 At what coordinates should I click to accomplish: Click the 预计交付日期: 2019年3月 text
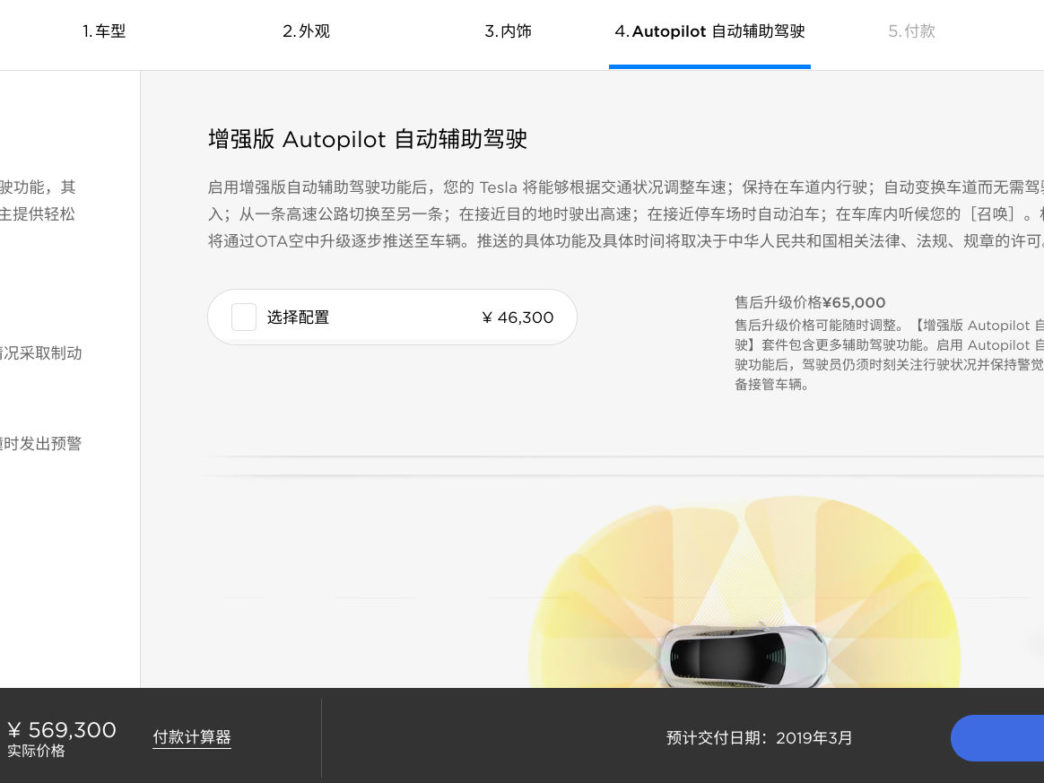759,738
